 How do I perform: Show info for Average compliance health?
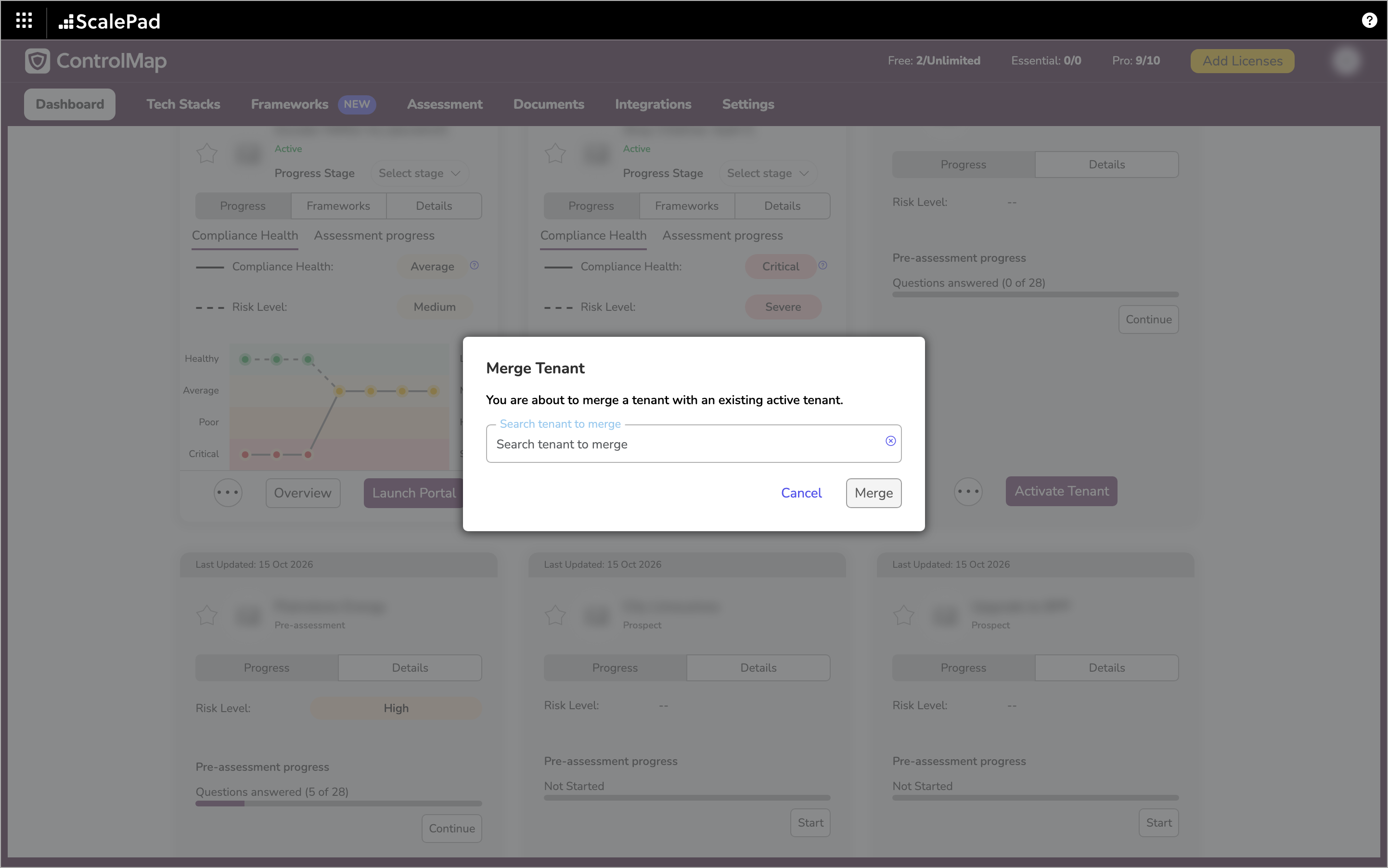[475, 265]
